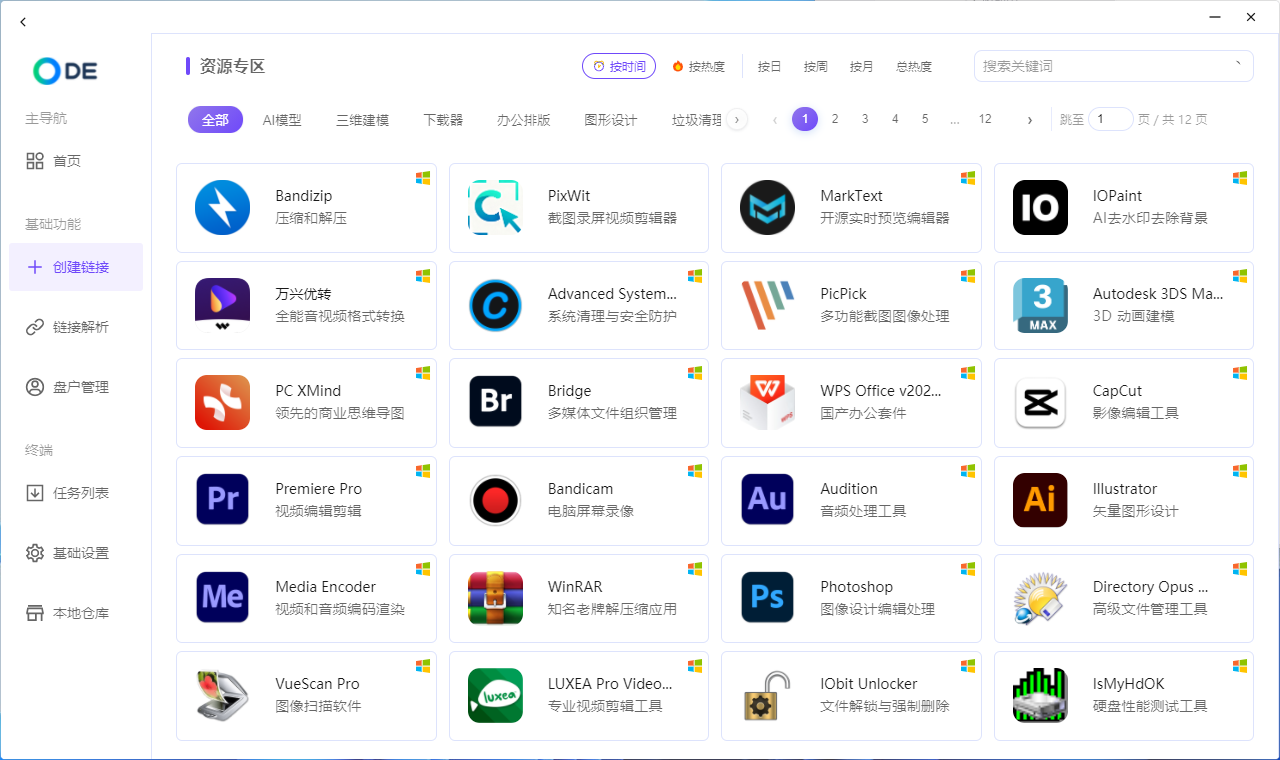Switch to the 垃圾清理 tab
1280x760 pixels.
pyautogui.click(x=697, y=120)
